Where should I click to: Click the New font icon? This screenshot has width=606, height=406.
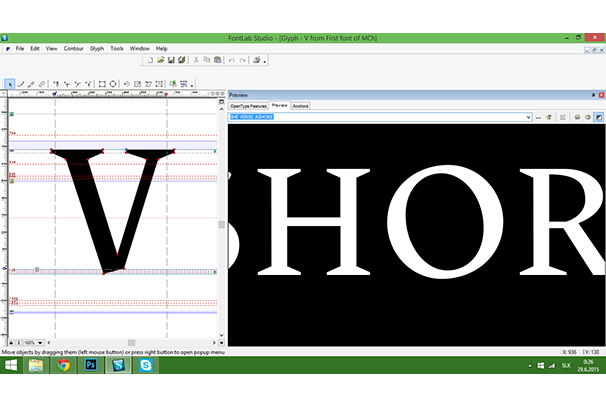pyautogui.click(x=149, y=60)
